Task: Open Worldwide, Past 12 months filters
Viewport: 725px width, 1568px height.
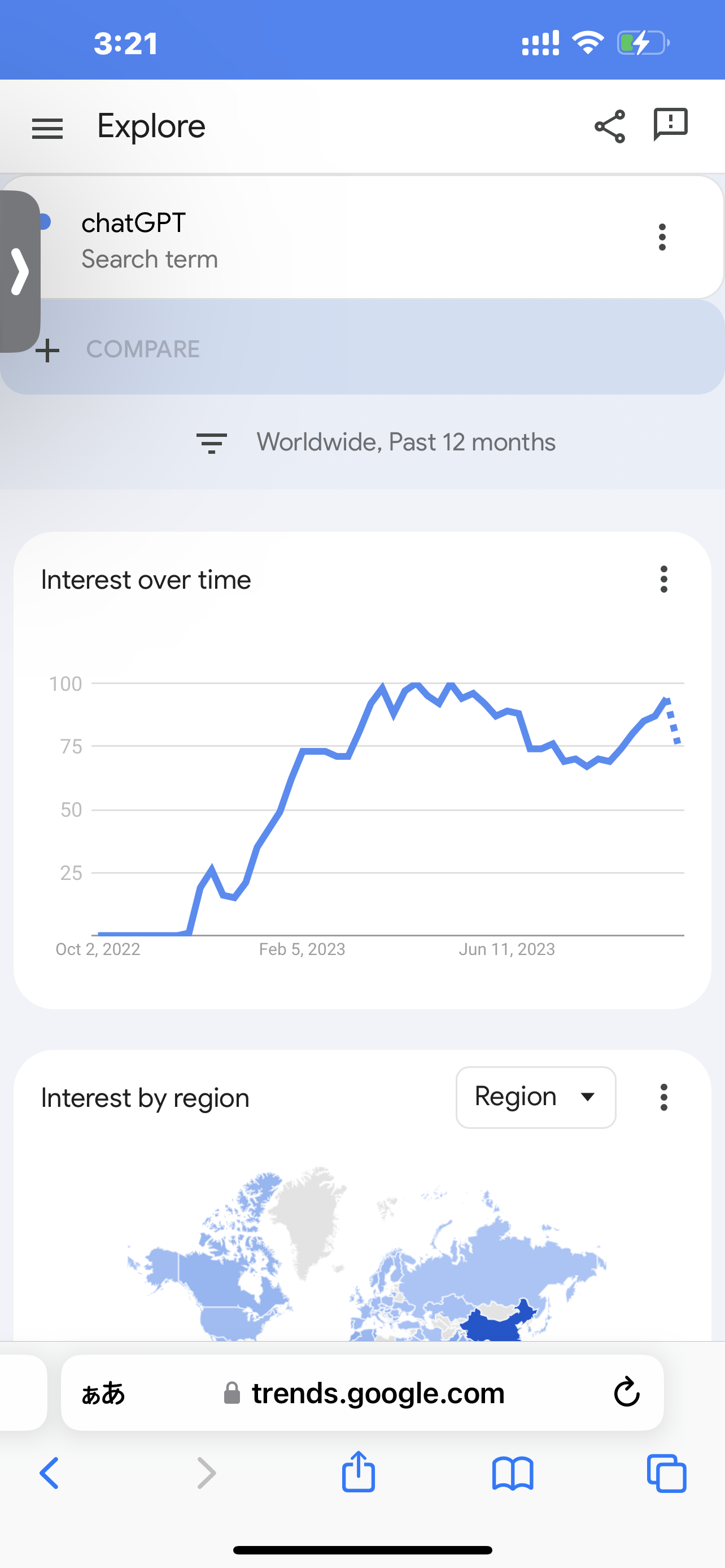Action: click(x=375, y=443)
